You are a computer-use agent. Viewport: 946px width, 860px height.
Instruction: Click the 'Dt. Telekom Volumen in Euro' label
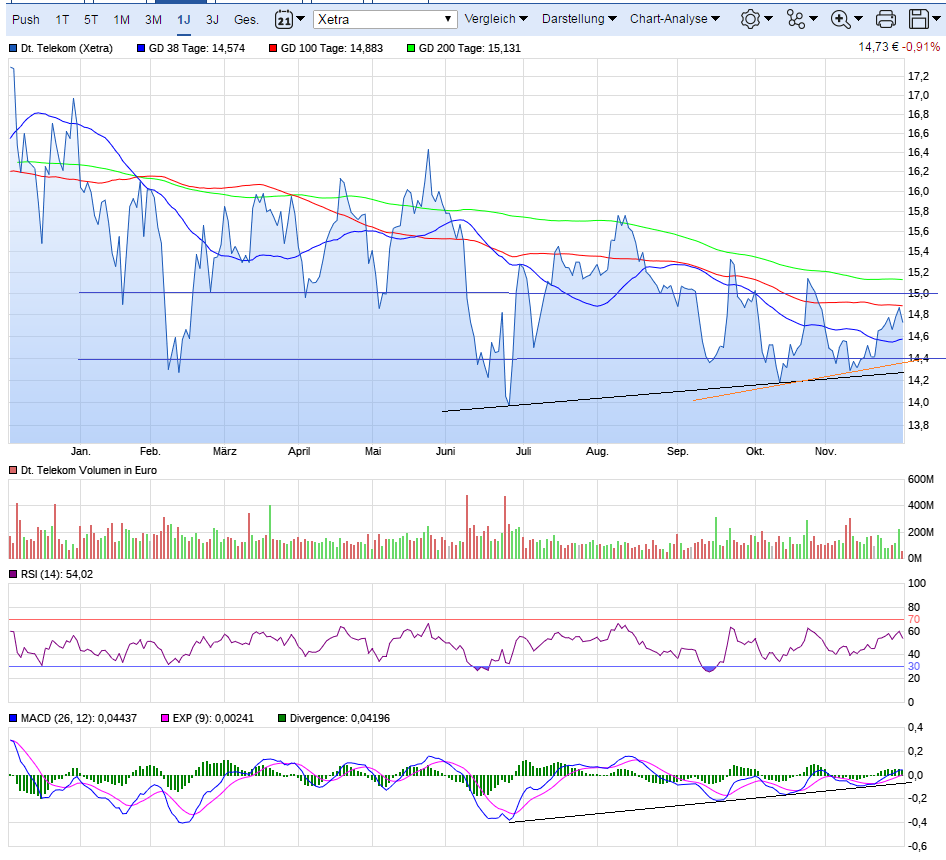tap(89, 470)
